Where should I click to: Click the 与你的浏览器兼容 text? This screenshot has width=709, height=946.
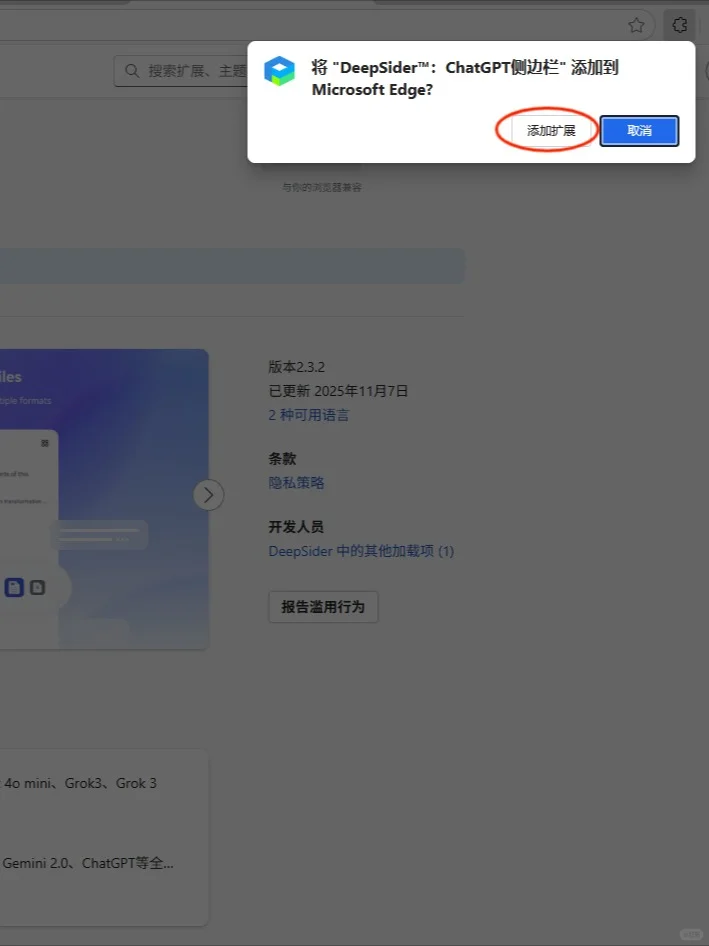pos(322,188)
